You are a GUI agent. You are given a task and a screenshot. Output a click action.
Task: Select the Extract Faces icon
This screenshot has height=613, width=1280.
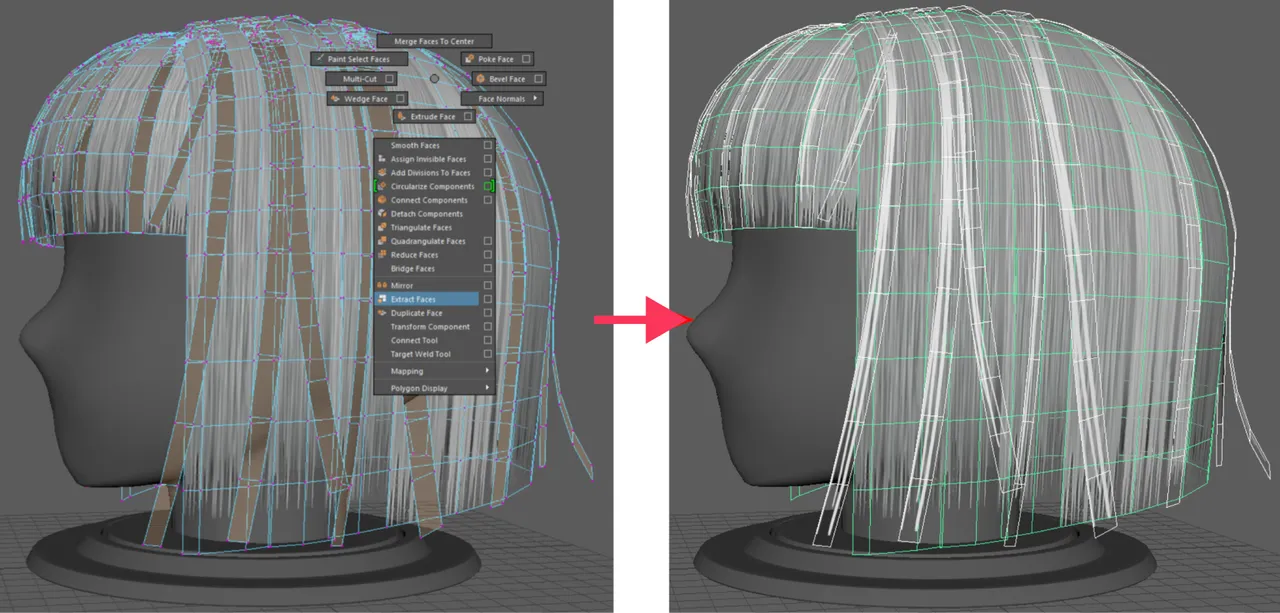[382, 298]
